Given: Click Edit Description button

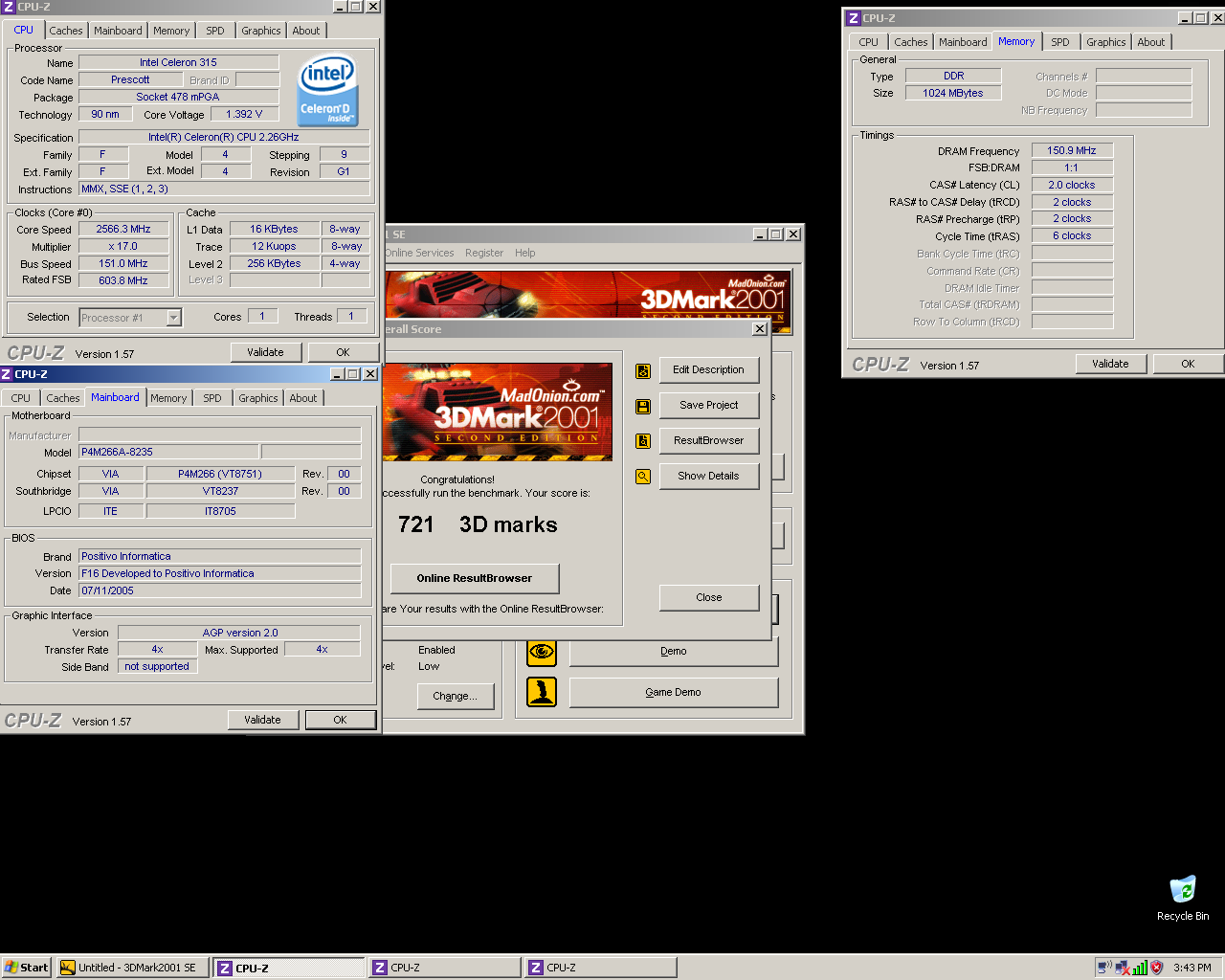Looking at the screenshot, I should click(x=709, y=369).
